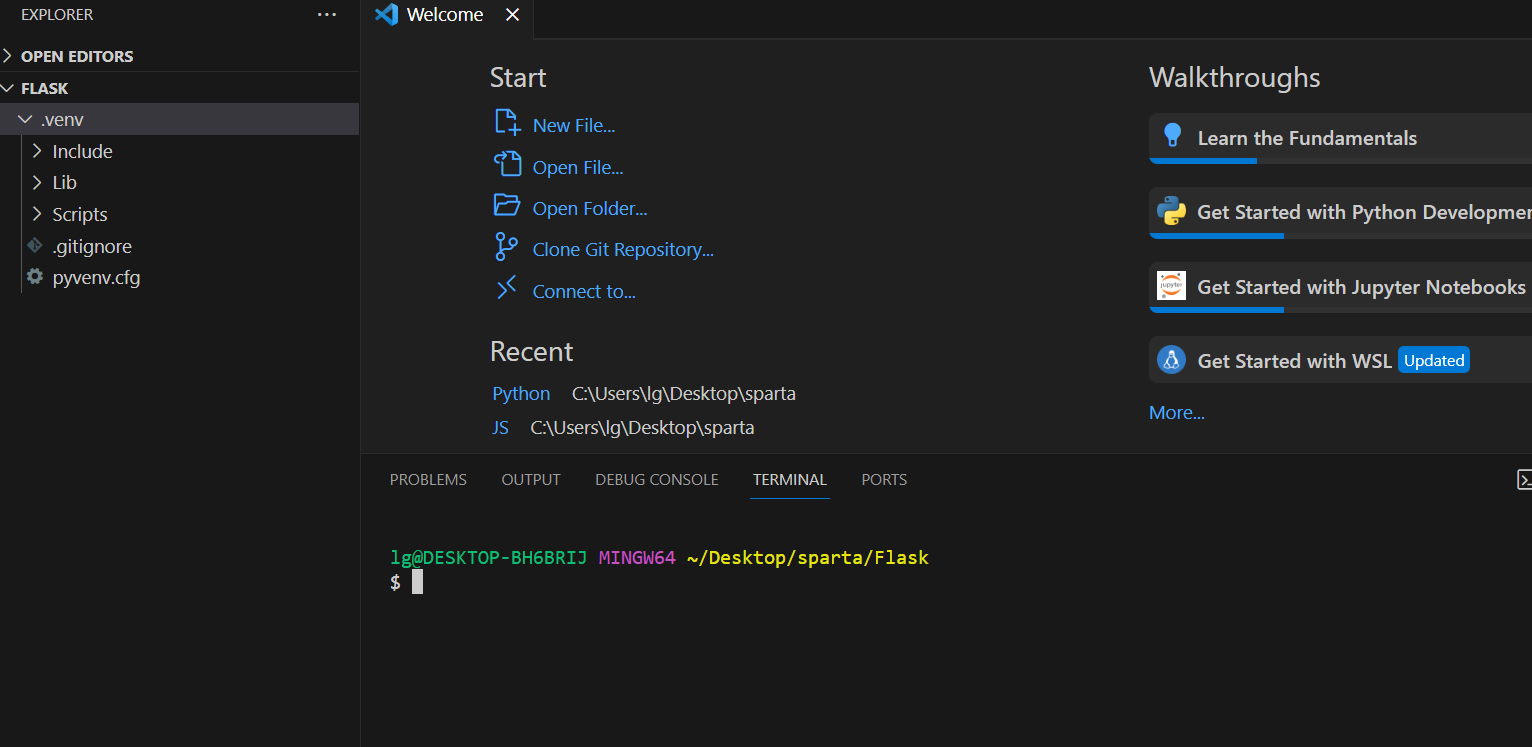Click the New File... link
The width and height of the screenshot is (1532, 747).
pos(574,126)
